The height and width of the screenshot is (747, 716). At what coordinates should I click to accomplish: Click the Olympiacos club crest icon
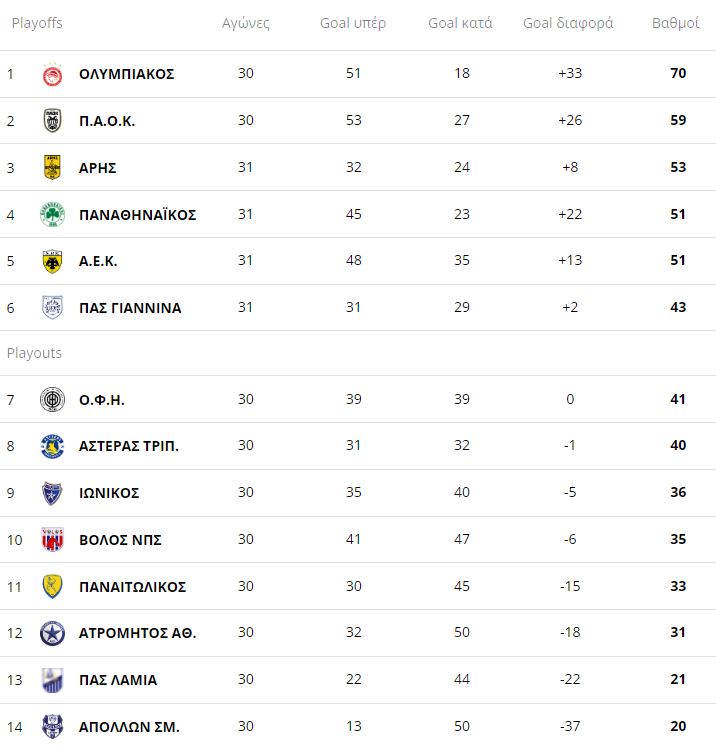tap(52, 74)
